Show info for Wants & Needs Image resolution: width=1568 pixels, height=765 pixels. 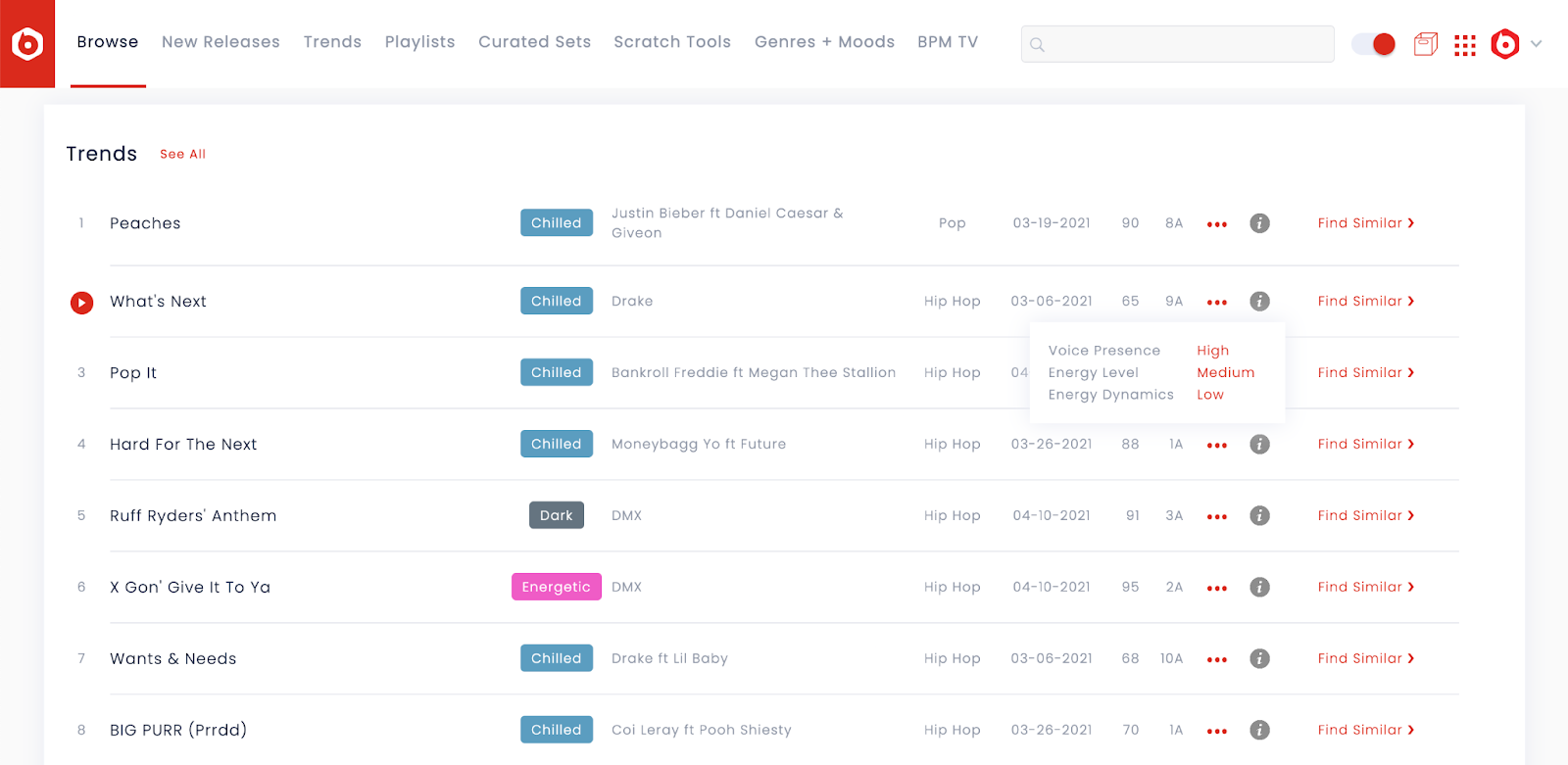pos(1260,659)
